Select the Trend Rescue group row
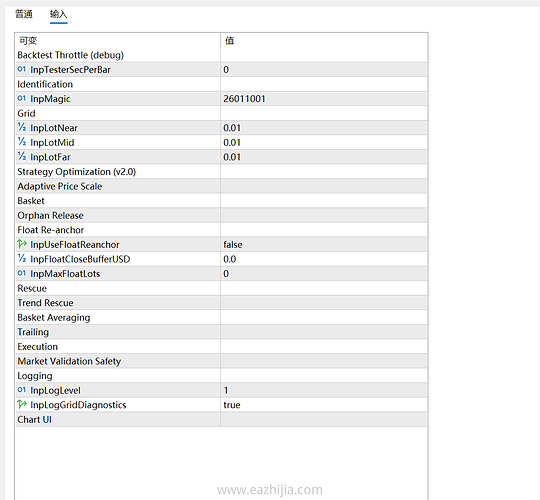Viewport: 540px width, 500px height. tap(221, 303)
